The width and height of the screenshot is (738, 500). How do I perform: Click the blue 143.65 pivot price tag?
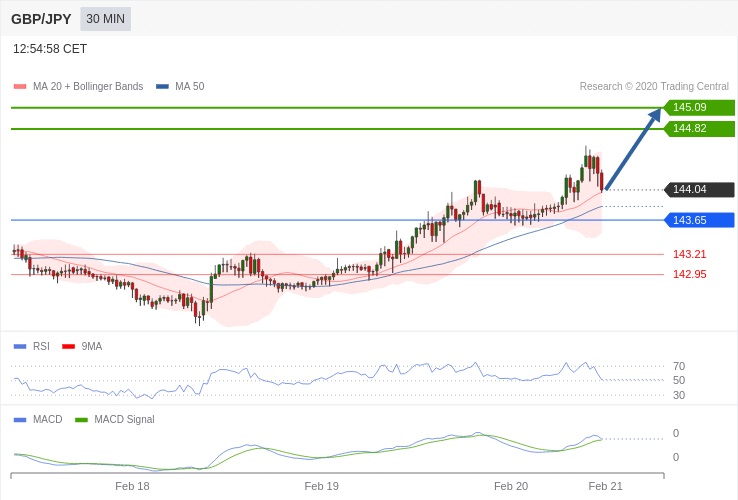698,220
